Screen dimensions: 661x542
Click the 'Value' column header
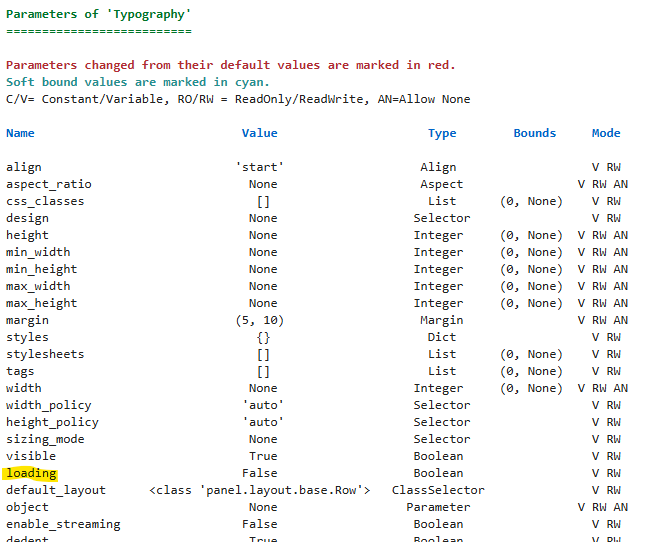(259, 133)
